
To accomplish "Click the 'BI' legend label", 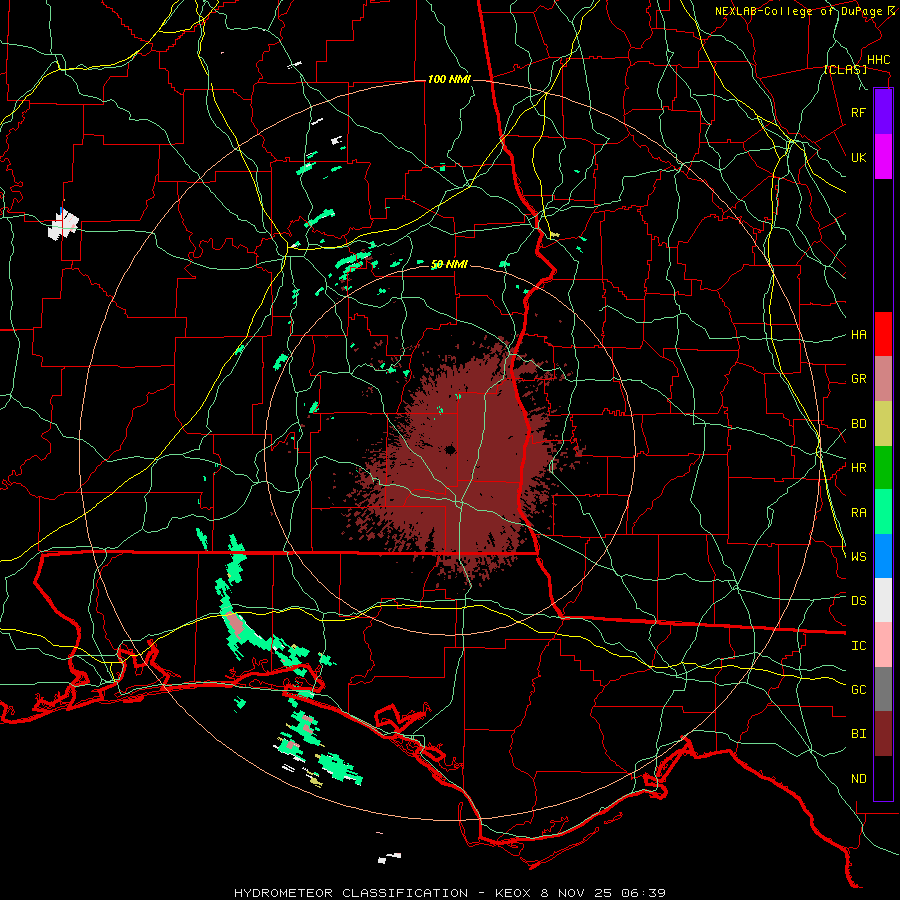I will click(x=859, y=734).
